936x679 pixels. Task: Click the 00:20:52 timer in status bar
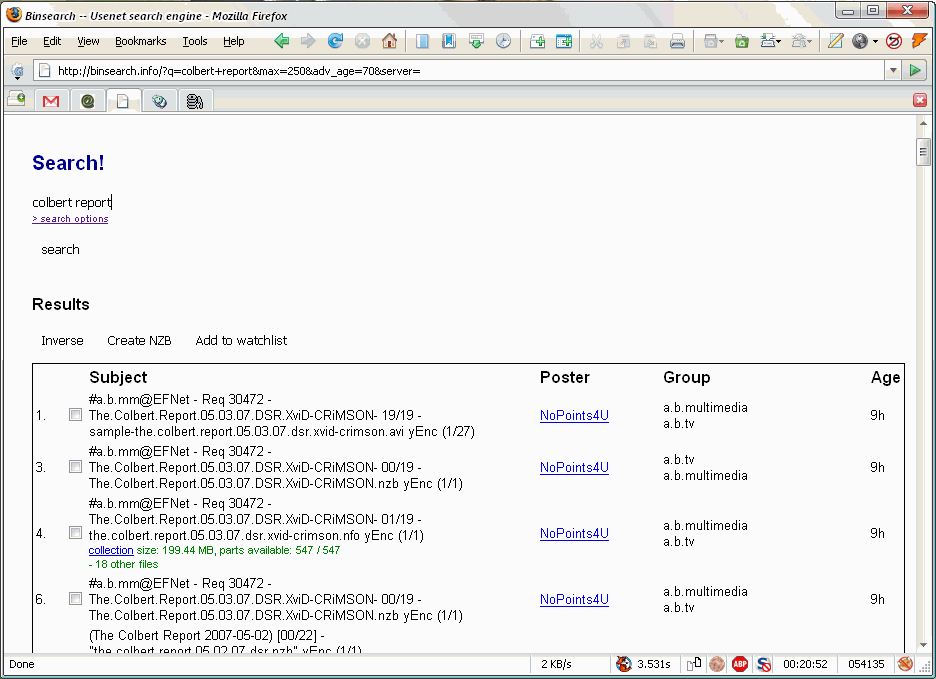point(805,664)
